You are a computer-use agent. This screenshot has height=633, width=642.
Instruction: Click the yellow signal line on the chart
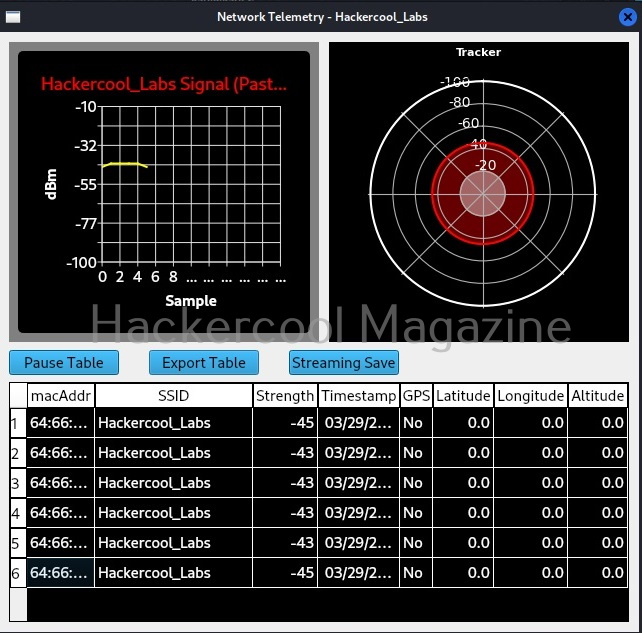125,164
